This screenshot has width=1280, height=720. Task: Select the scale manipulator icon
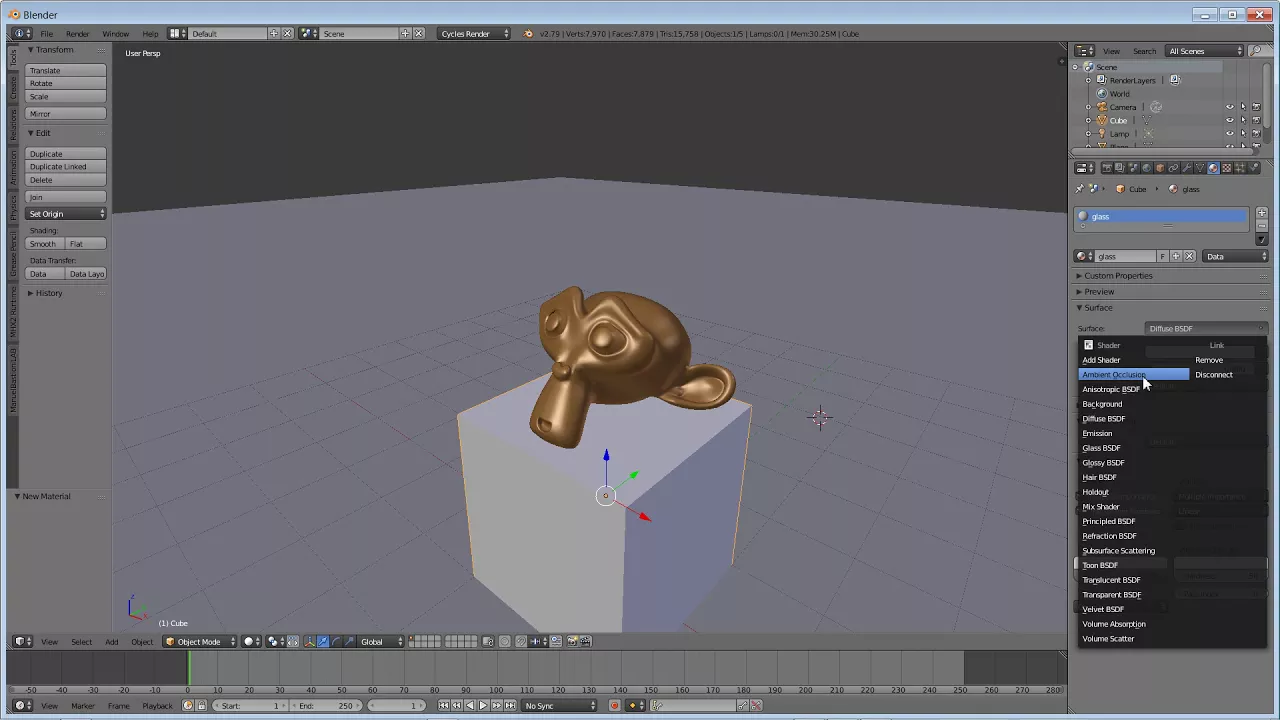[349, 641]
